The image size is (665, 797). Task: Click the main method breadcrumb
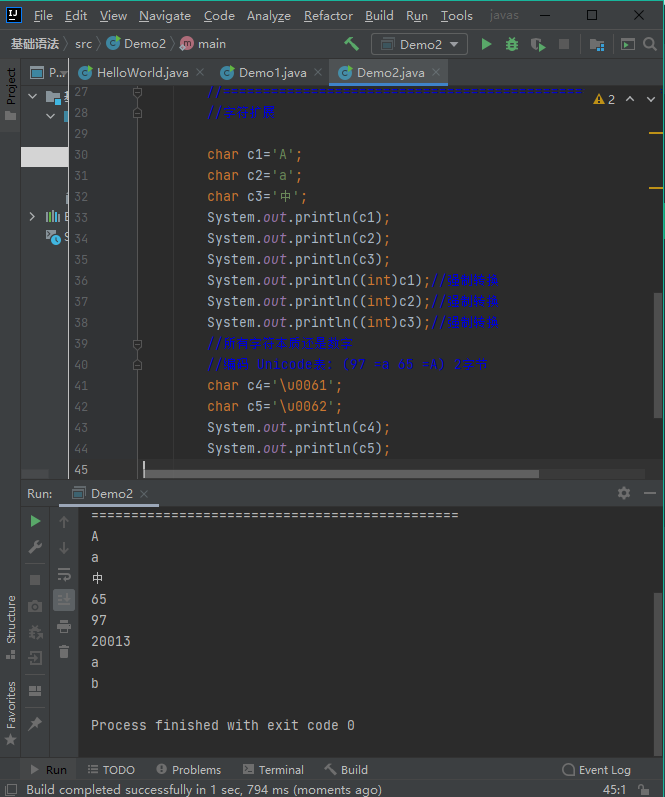(x=203, y=44)
